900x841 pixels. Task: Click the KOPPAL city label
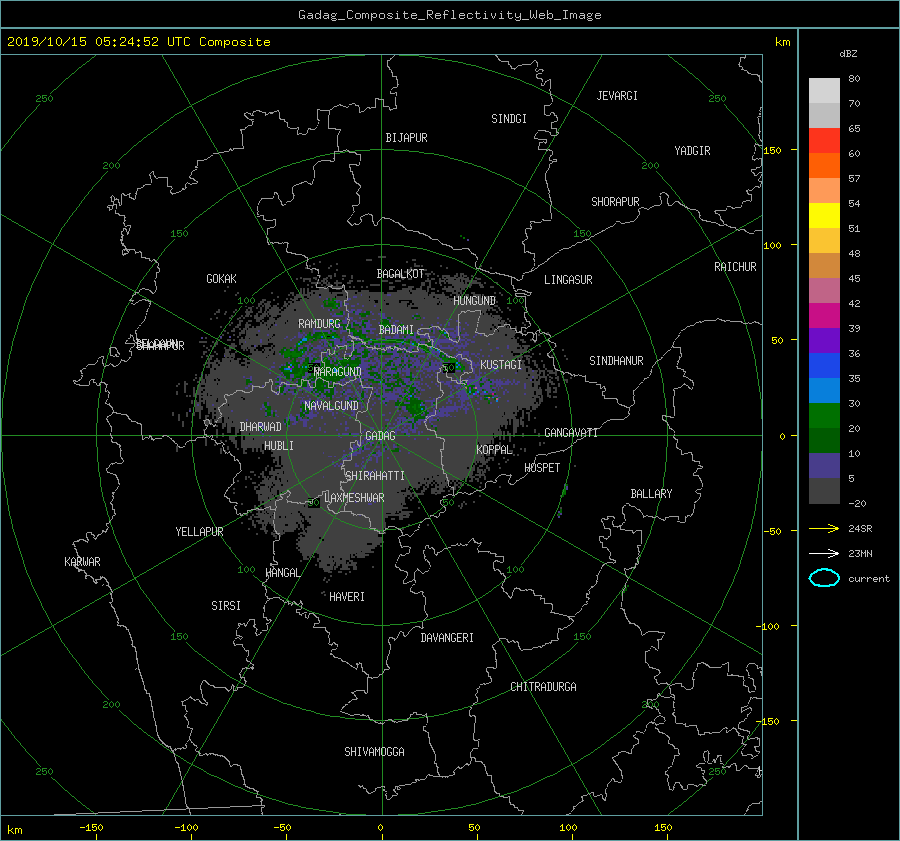coord(494,449)
